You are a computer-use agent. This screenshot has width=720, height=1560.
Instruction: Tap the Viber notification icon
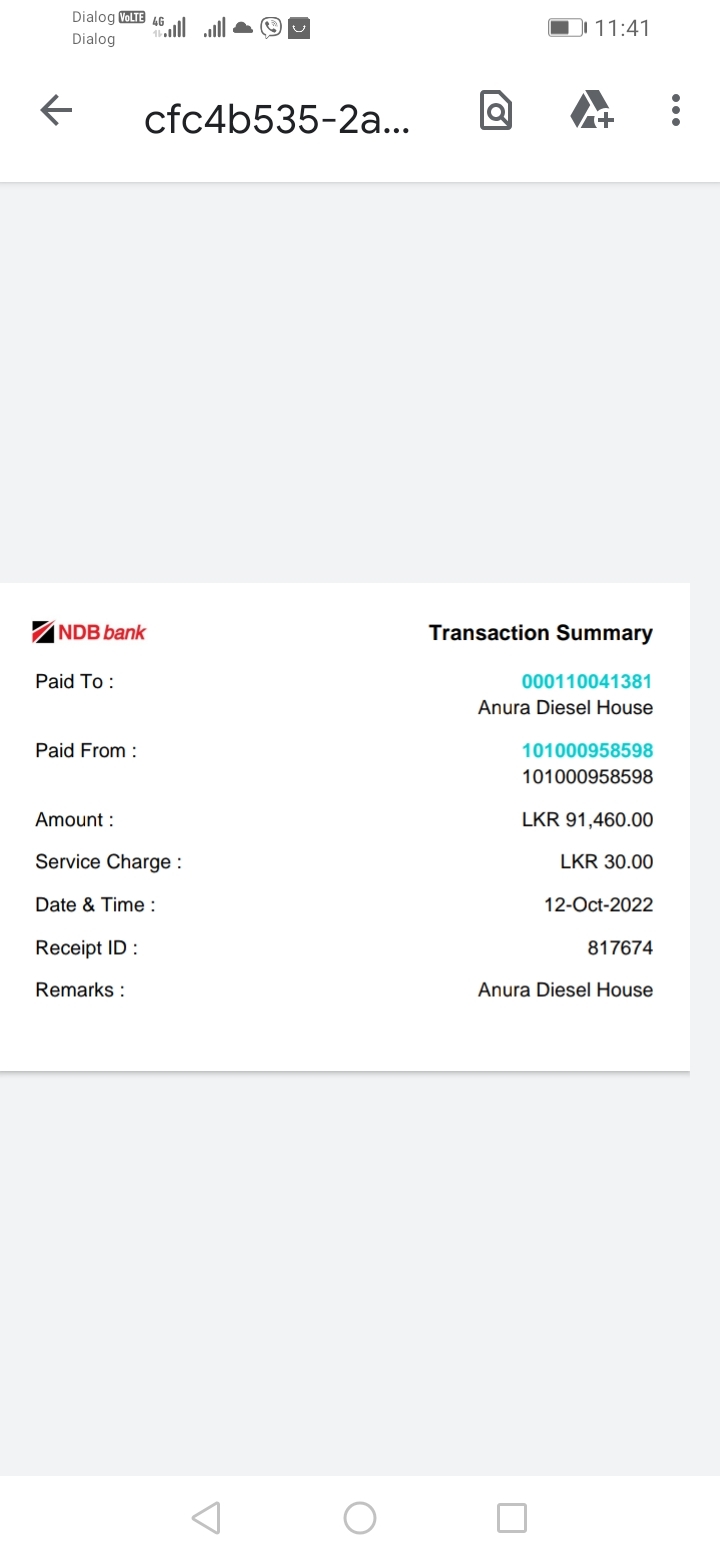[x=271, y=28]
